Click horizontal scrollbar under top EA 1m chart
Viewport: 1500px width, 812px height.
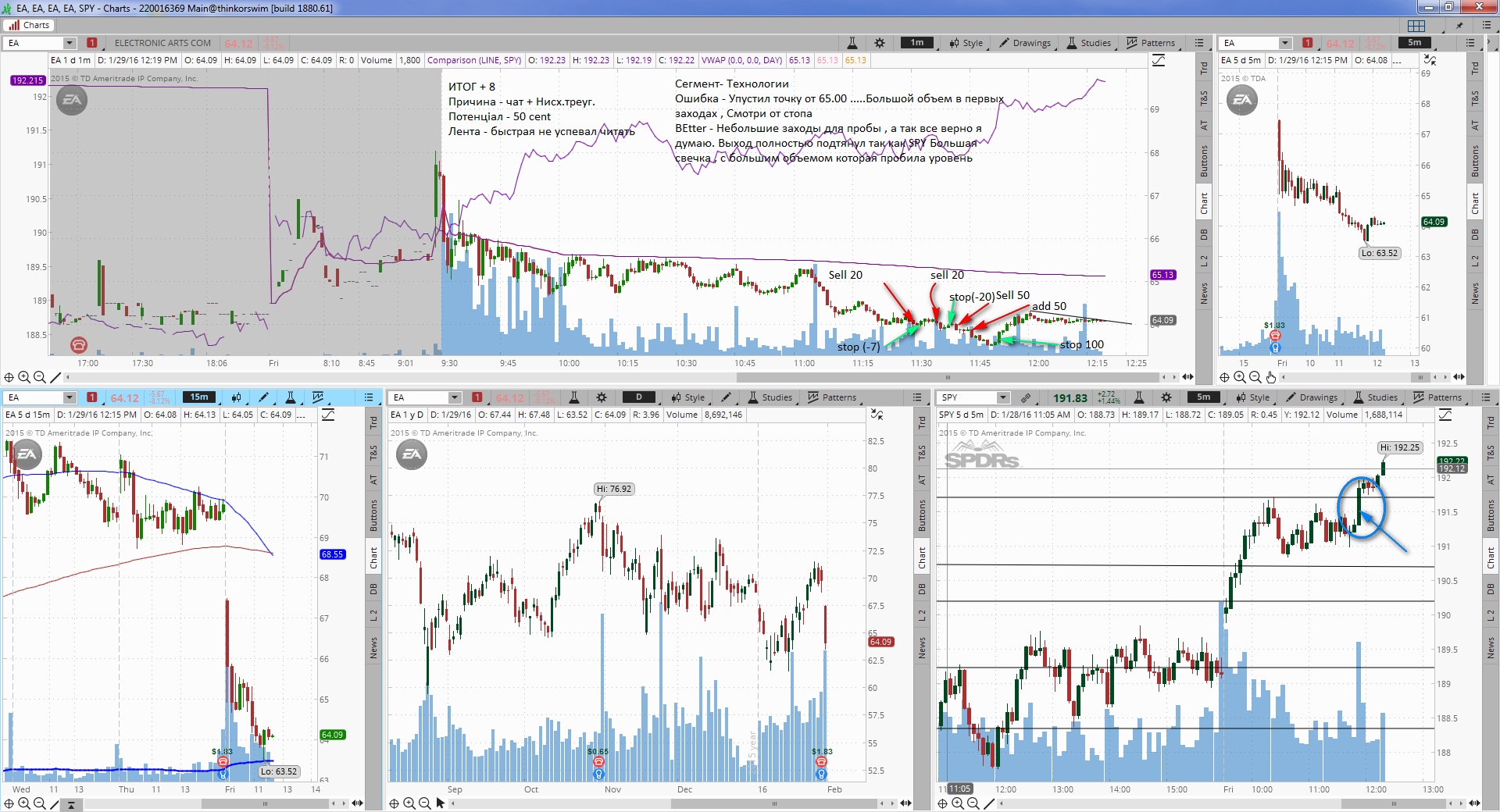coord(948,377)
